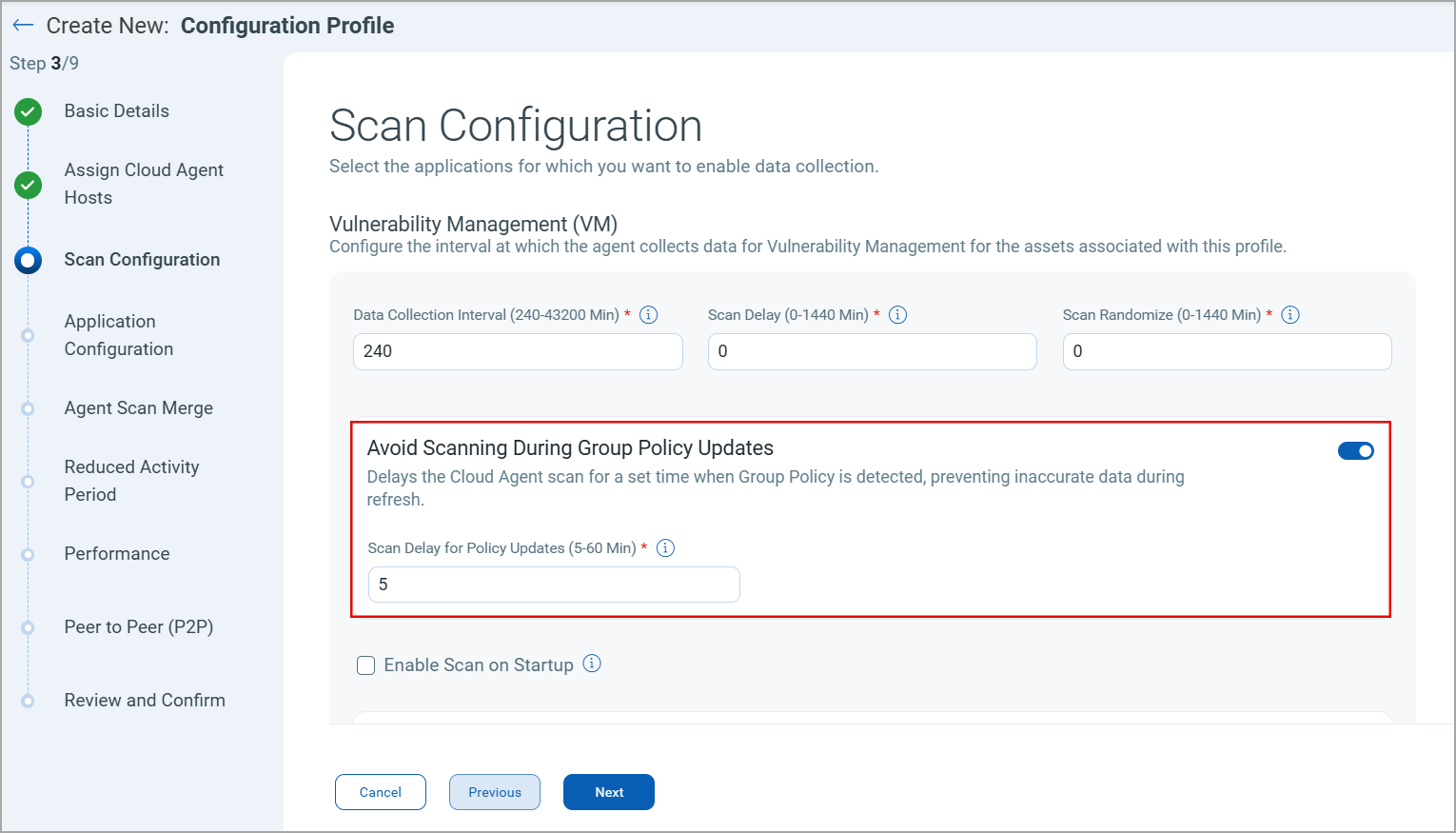
Task: Click the Cancel button
Action: (381, 792)
